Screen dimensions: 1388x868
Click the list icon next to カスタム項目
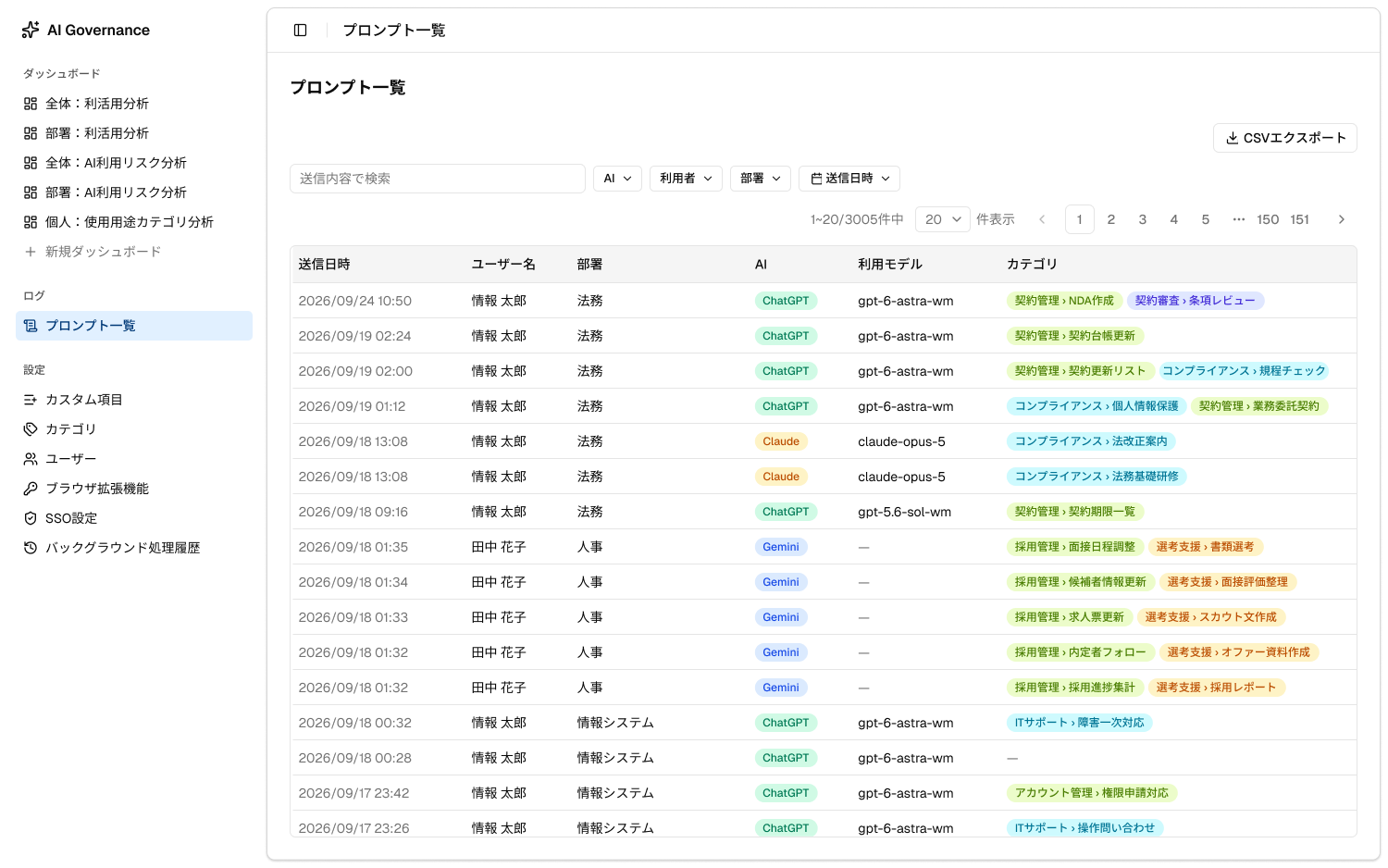click(x=31, y=400)
